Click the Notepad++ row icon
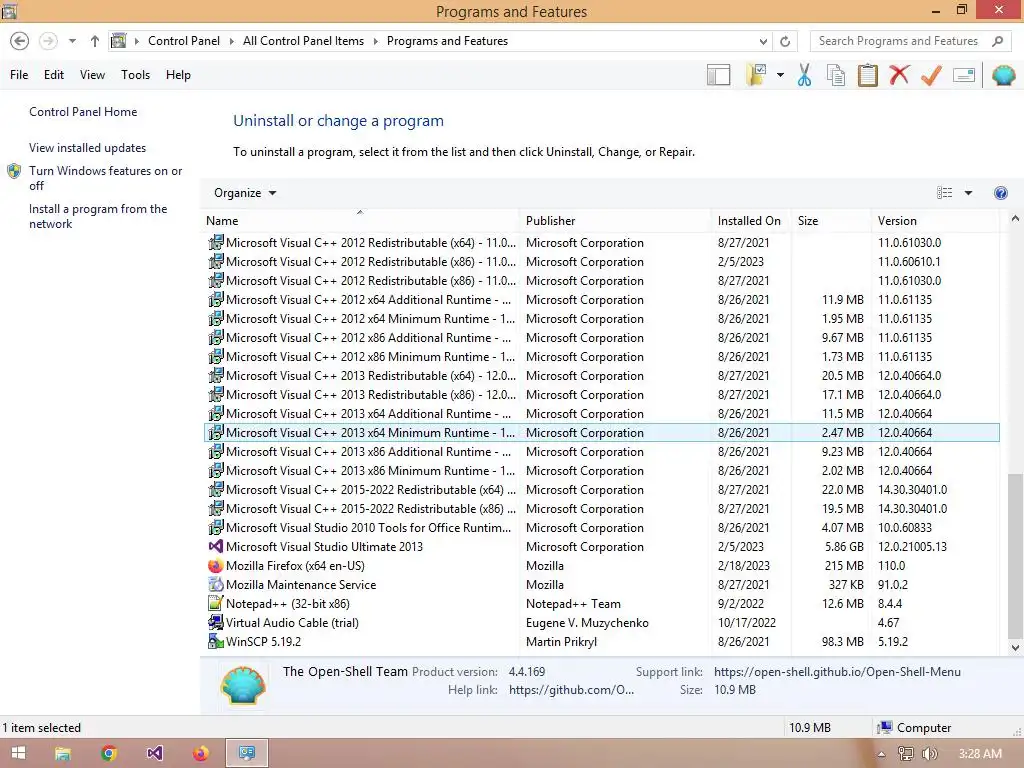This screenshot has width=1024, height=768. click(x=216, y=603)
